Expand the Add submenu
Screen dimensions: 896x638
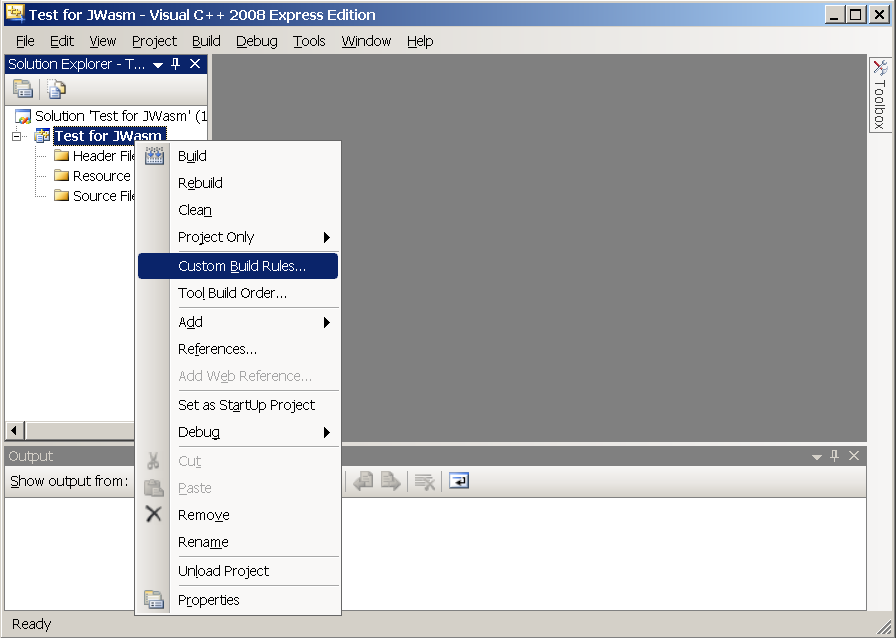point(326,322)
